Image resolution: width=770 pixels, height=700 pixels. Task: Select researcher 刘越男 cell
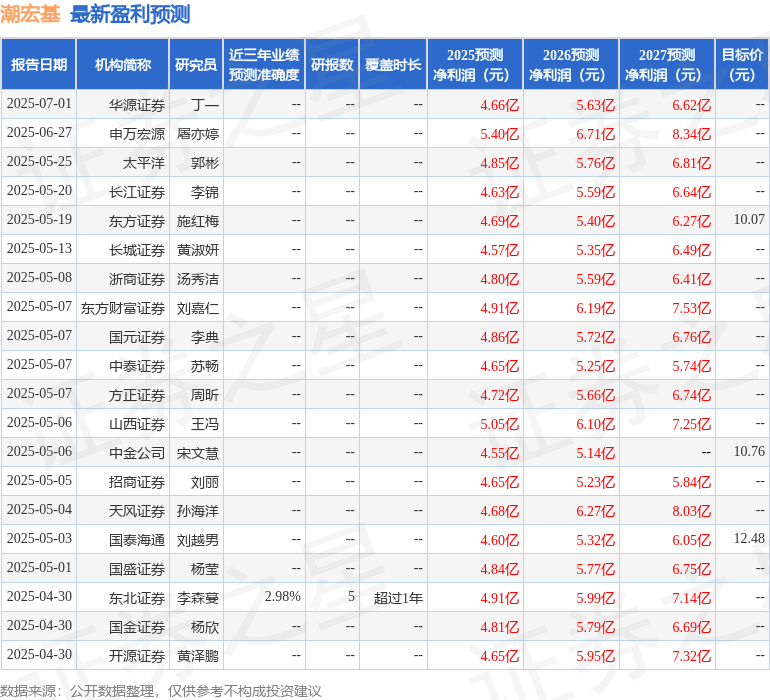198,540
